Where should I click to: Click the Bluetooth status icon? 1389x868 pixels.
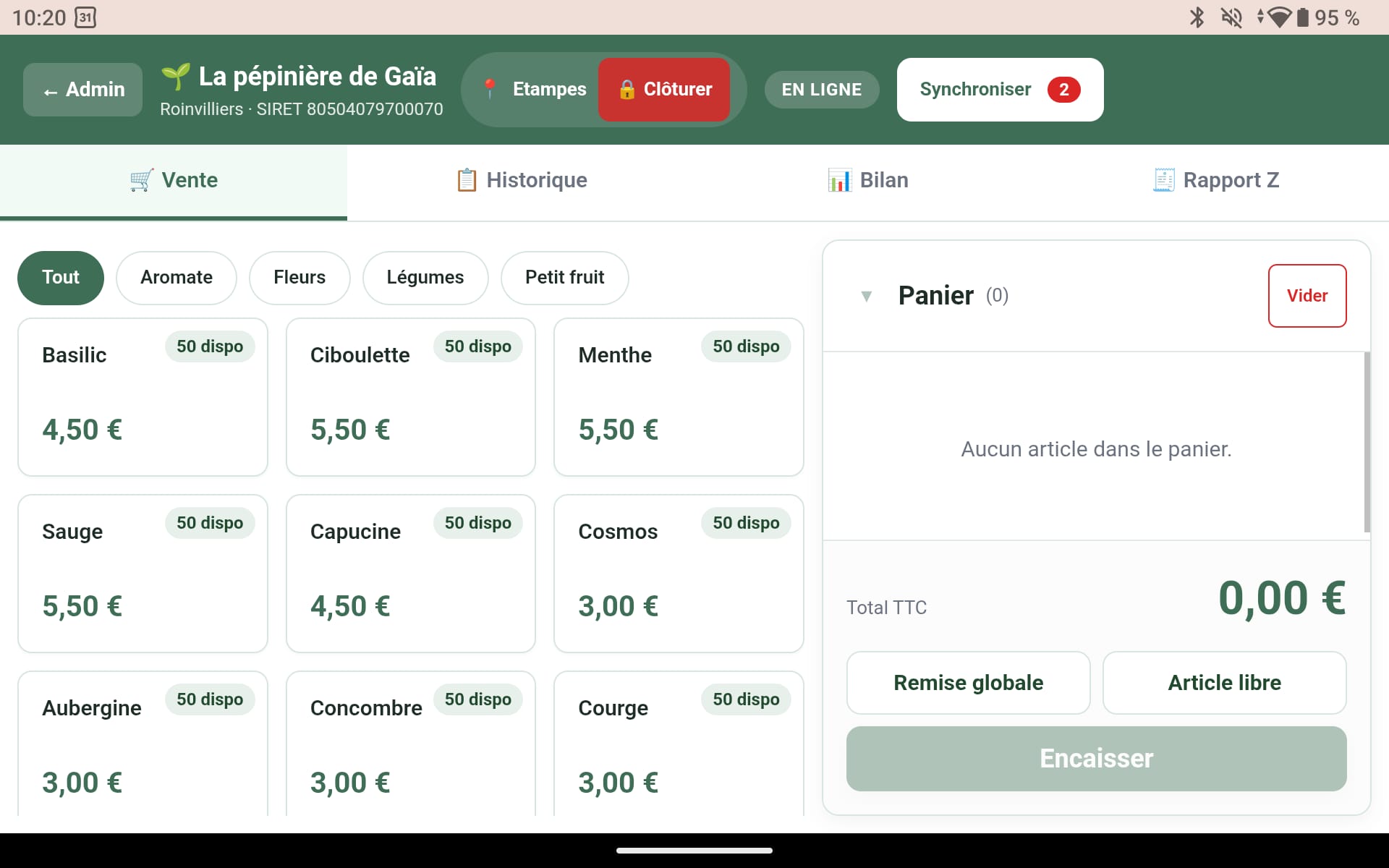1197,17
